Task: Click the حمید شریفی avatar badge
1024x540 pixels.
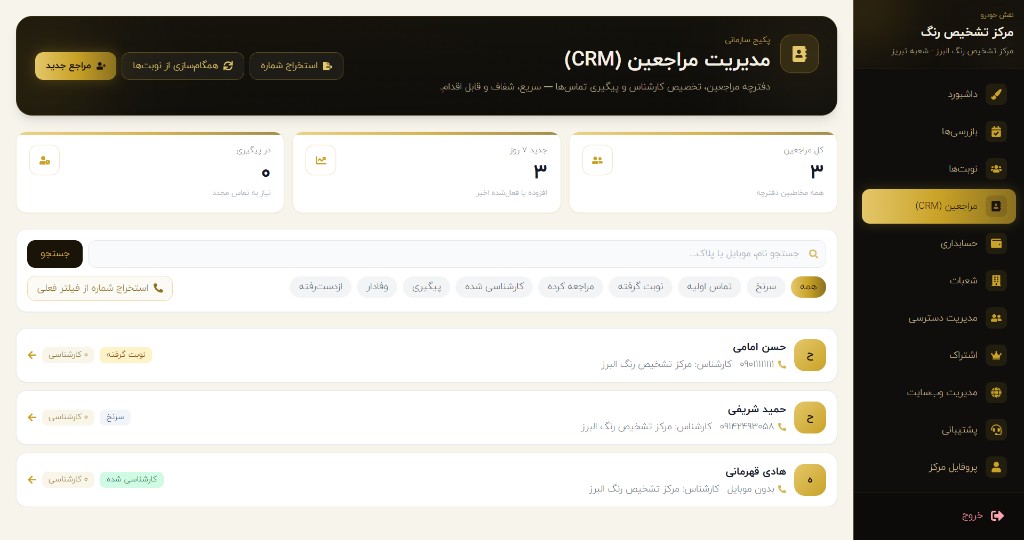Action: click(x=810, y=417)
